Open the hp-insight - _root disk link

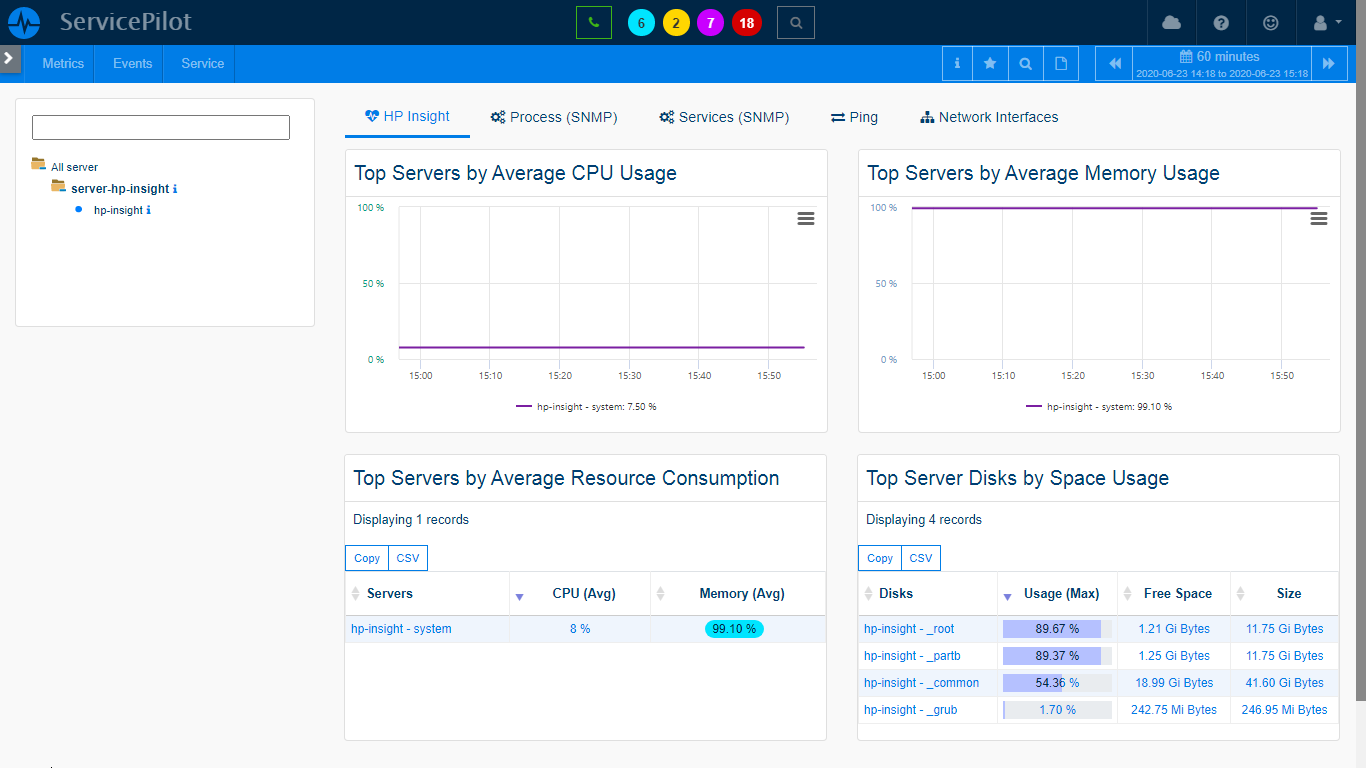coord(909,628)
